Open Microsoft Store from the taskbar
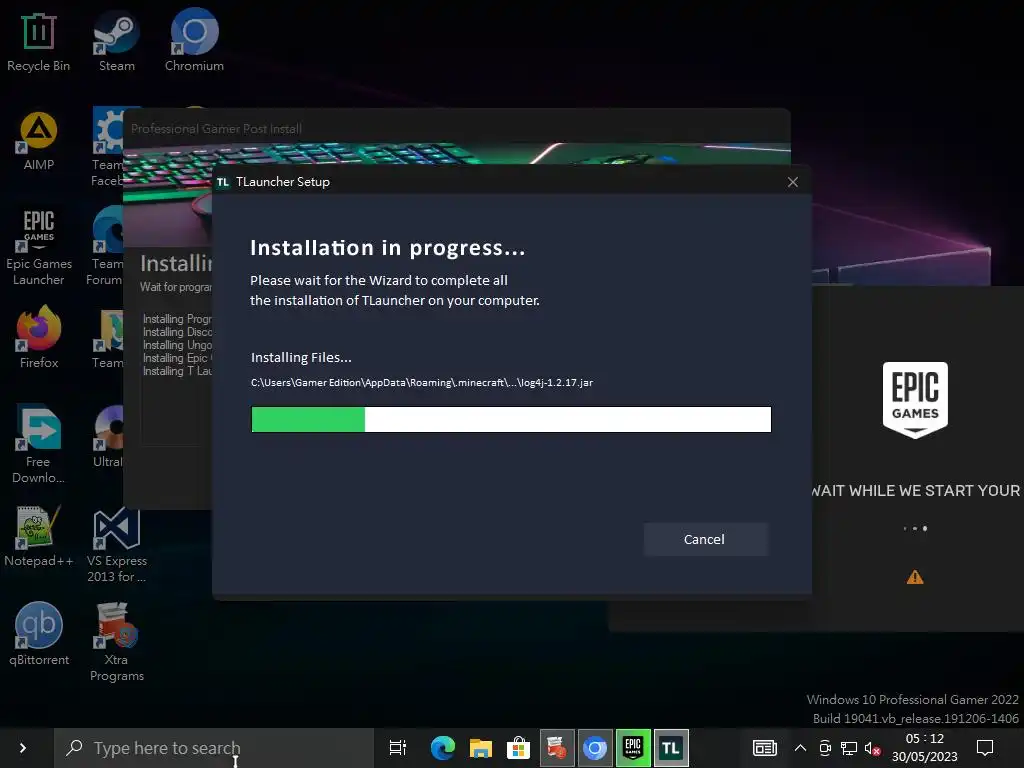1024x768 pixels. (x=518, y=748)
